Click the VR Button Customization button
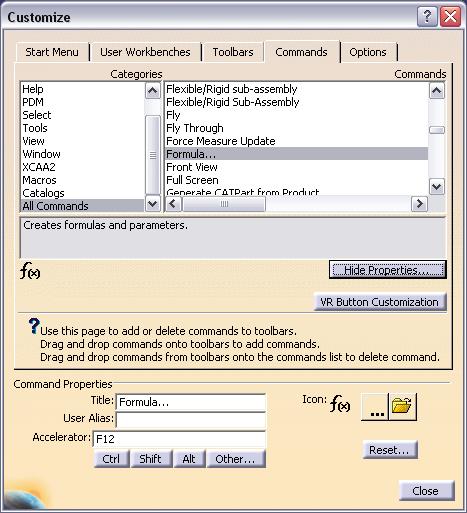This screenshot has width=467, height=513. point(380,302)
